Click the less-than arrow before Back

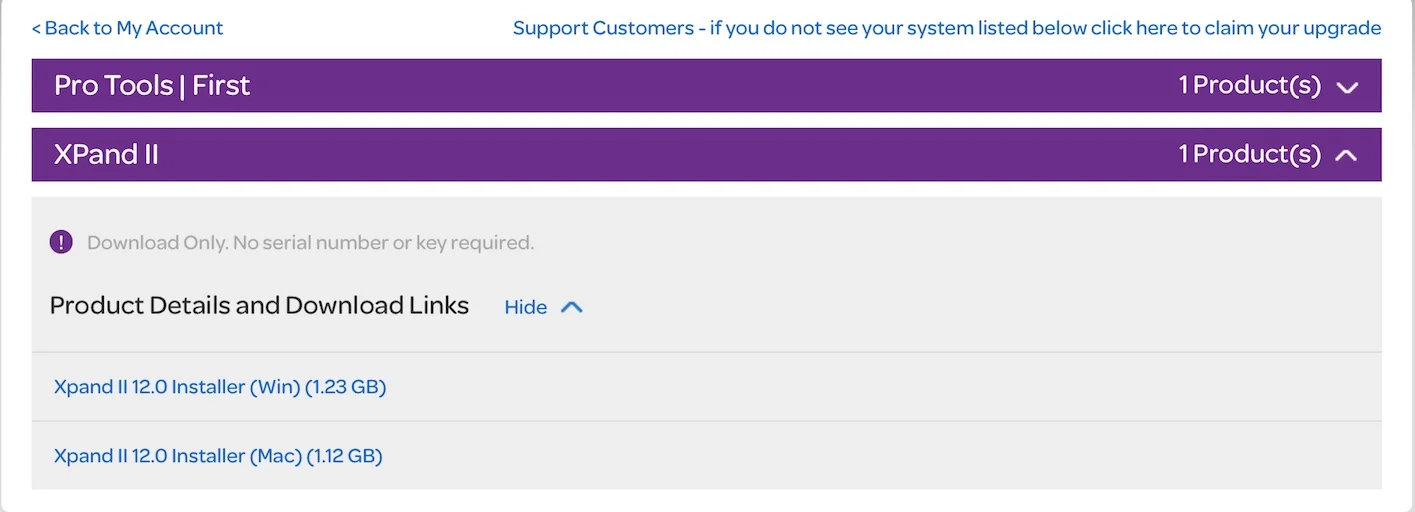(x=36, y=28)
